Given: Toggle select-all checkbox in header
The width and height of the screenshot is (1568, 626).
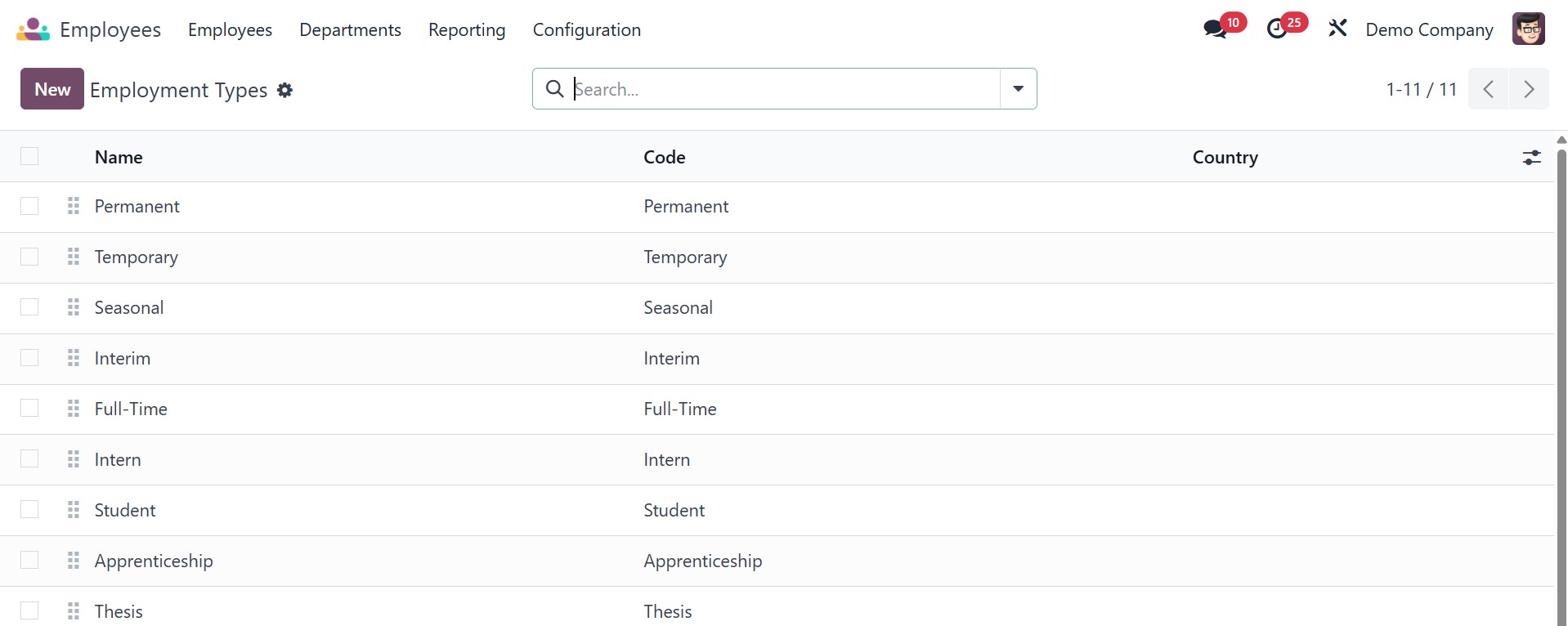Looking at the screenshot, I should [29, 156].
